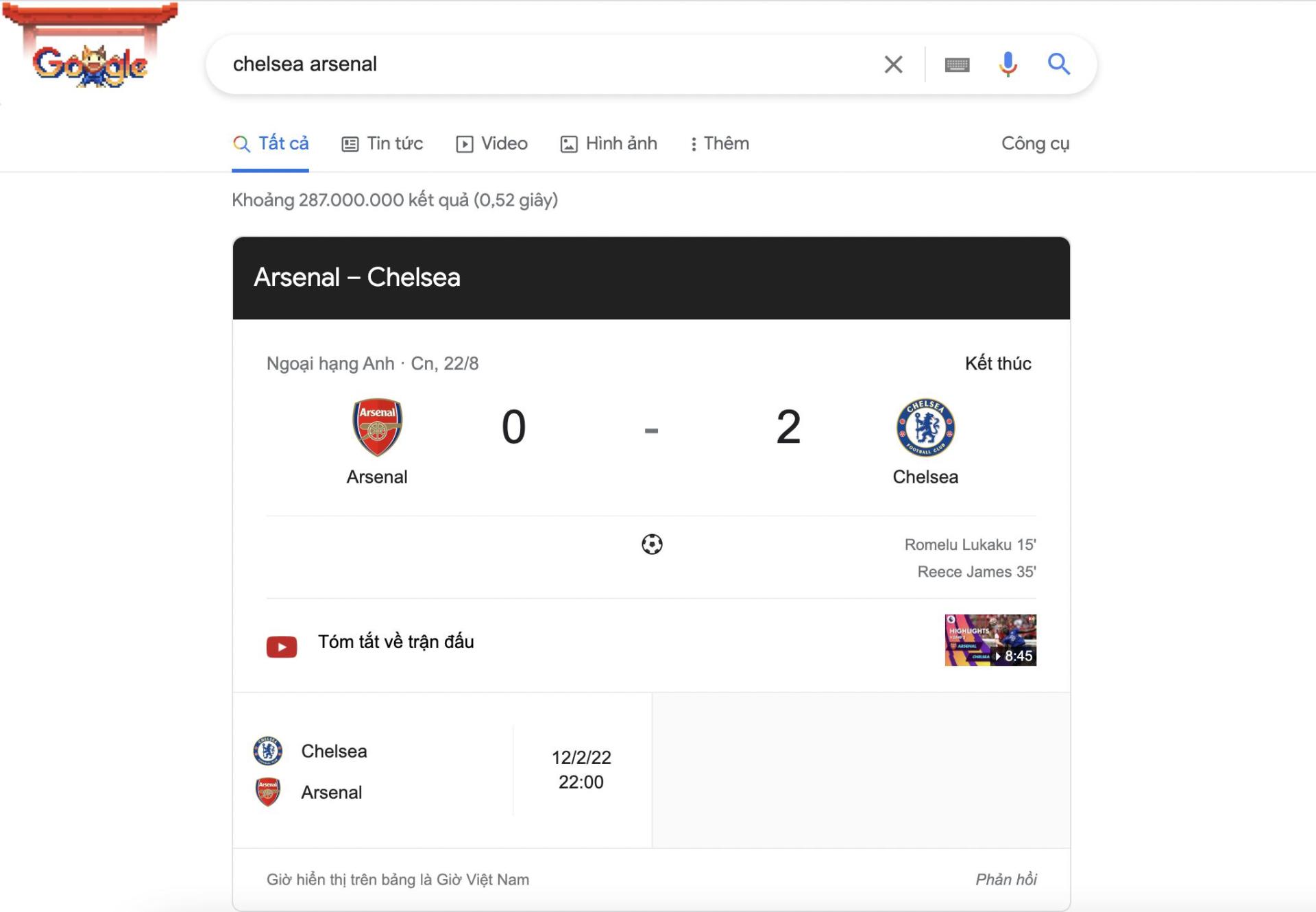The height and width of the screenshot is (912, 1316).
Task: Open the Công cụ search tools
Action: [1035, 143]
